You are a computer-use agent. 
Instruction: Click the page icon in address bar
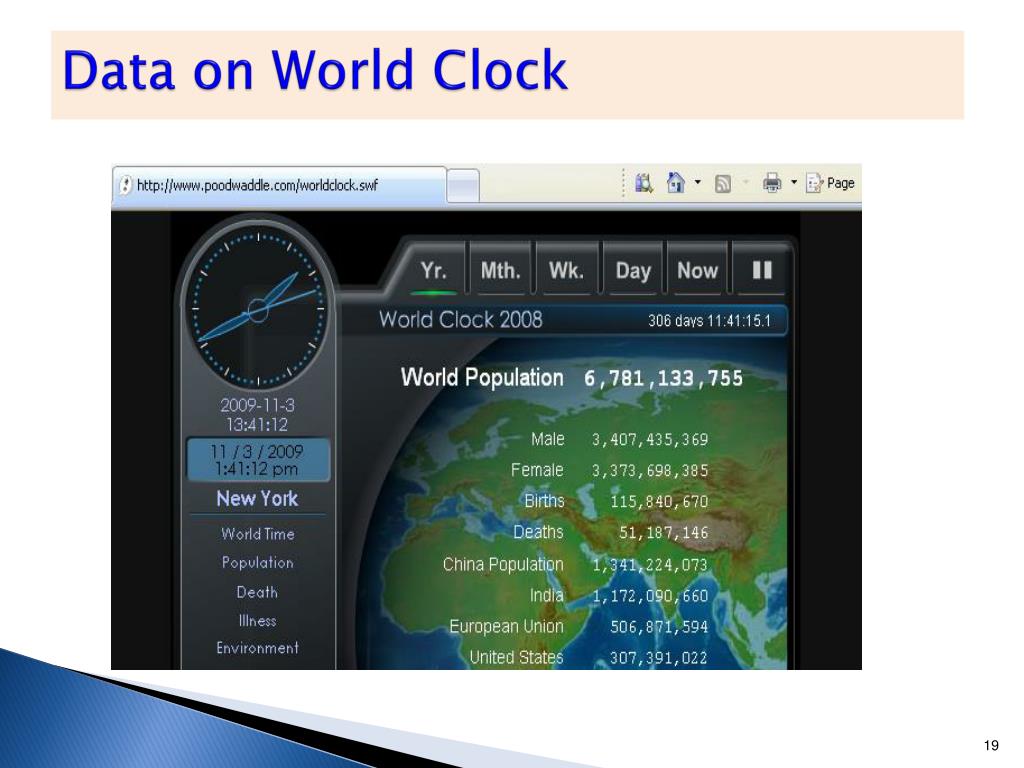pyautogui.click(x=126, y=185)
